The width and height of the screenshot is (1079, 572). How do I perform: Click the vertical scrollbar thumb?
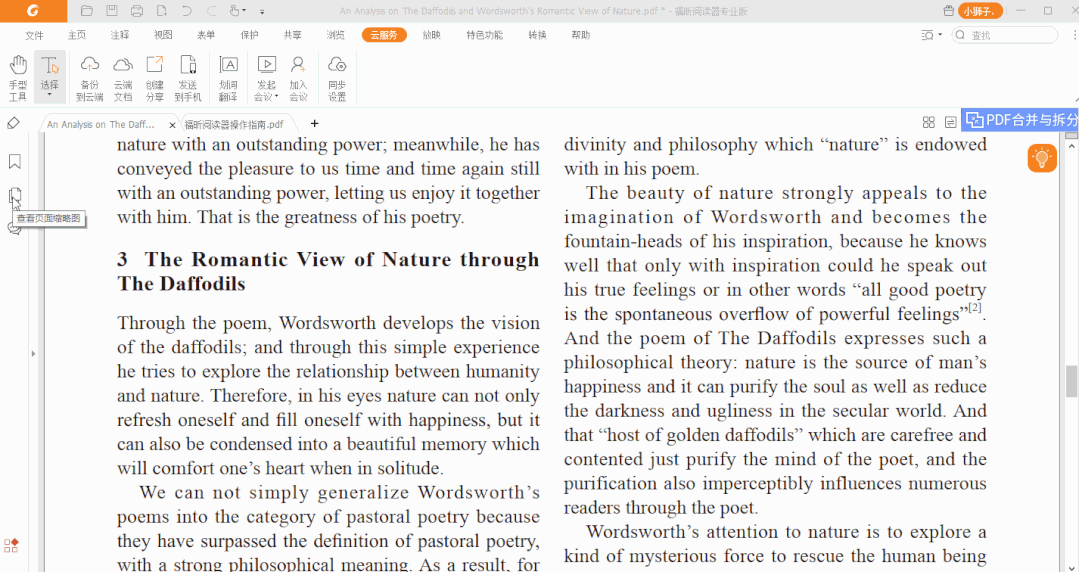pos(1071,380)
